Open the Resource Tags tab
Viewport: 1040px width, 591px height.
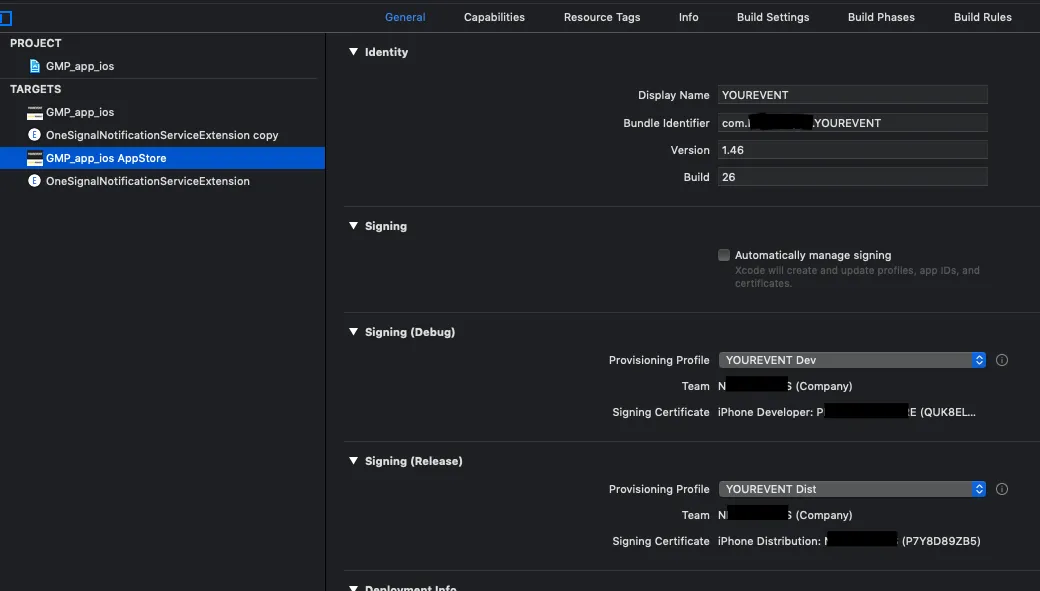coord(602,17)
